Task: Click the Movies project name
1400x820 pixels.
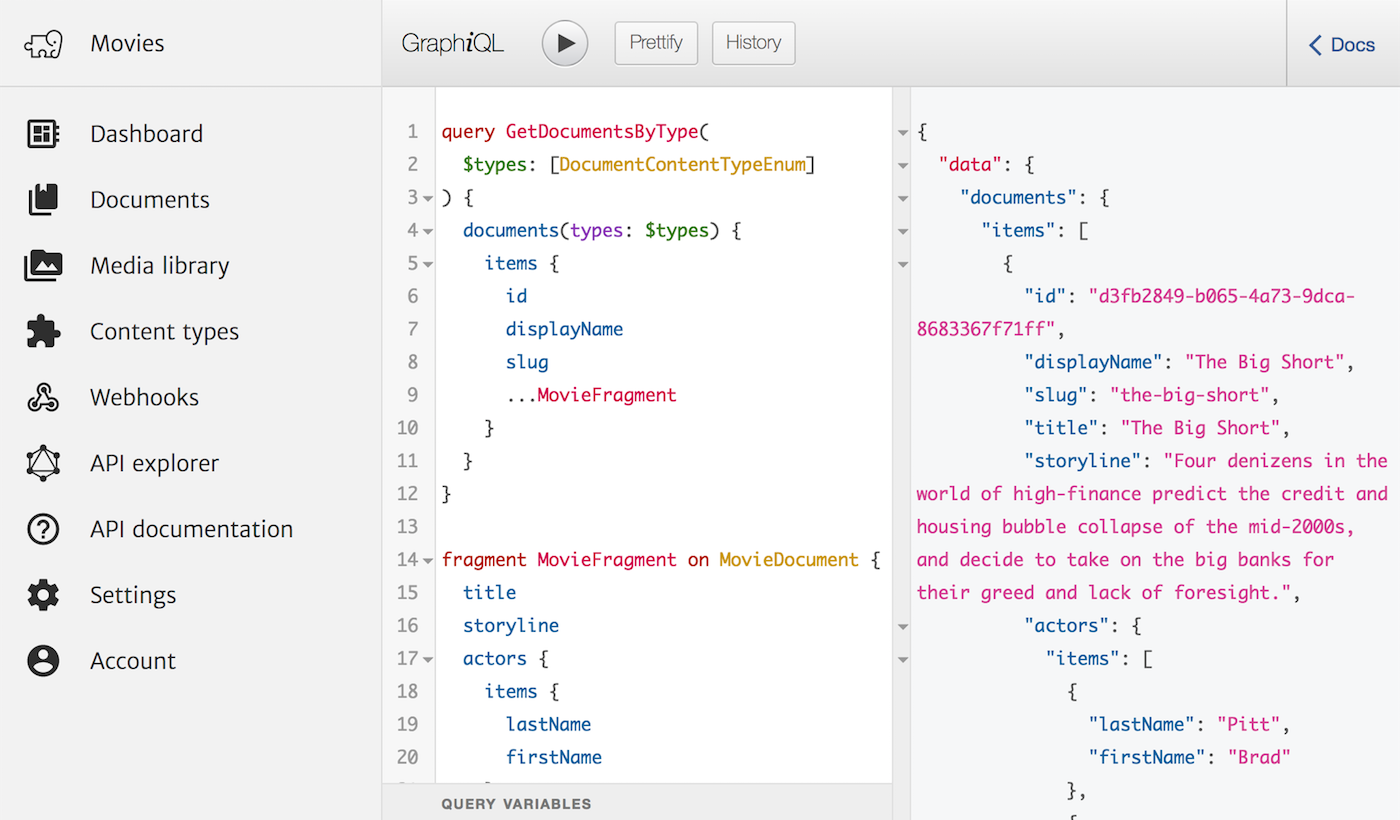Action: pyautogui.click(x=127, y=43)
